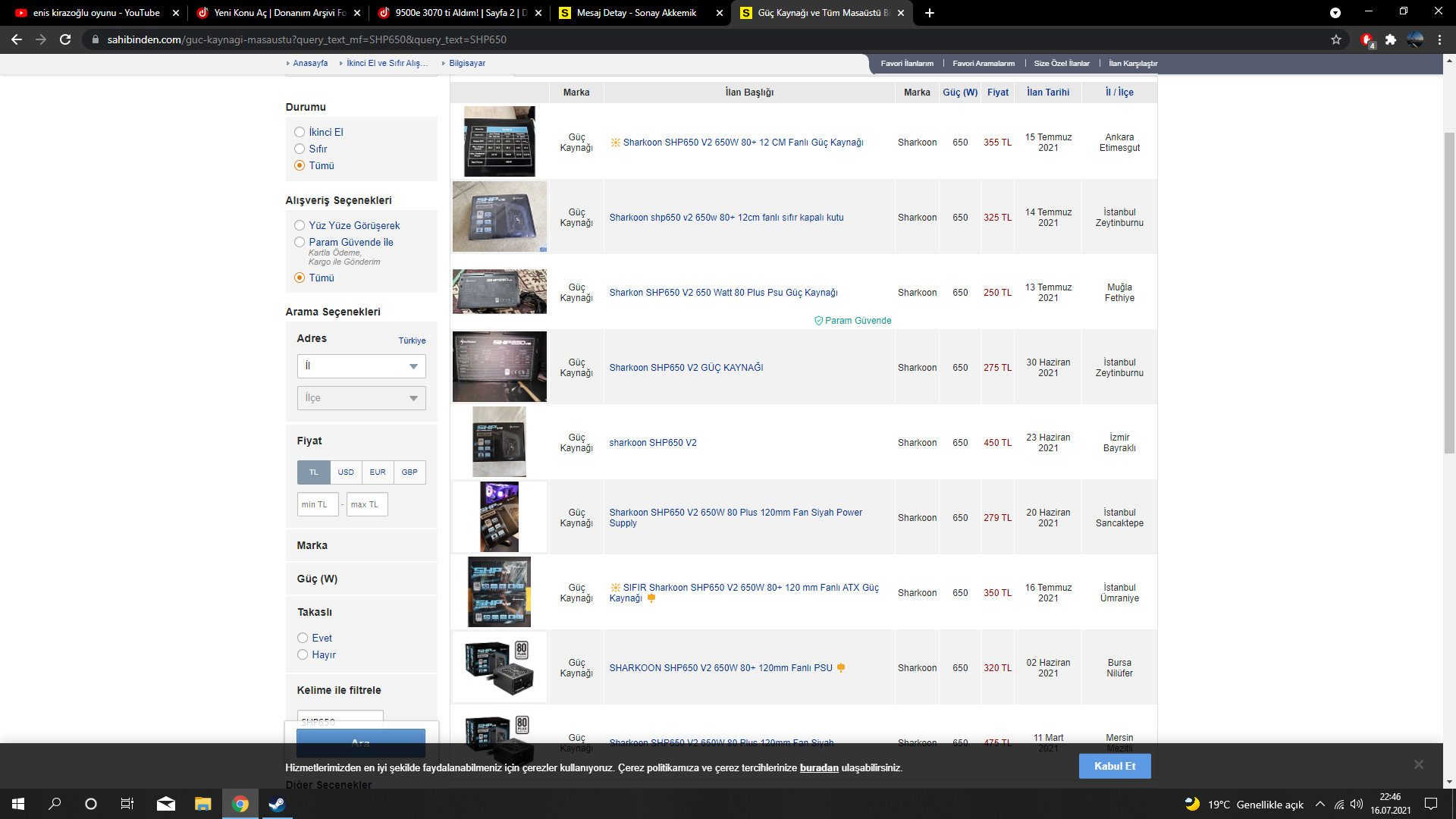Open File Explorer from taskbar
Viewport: 1456px width, 819px height.
(202, 804)
